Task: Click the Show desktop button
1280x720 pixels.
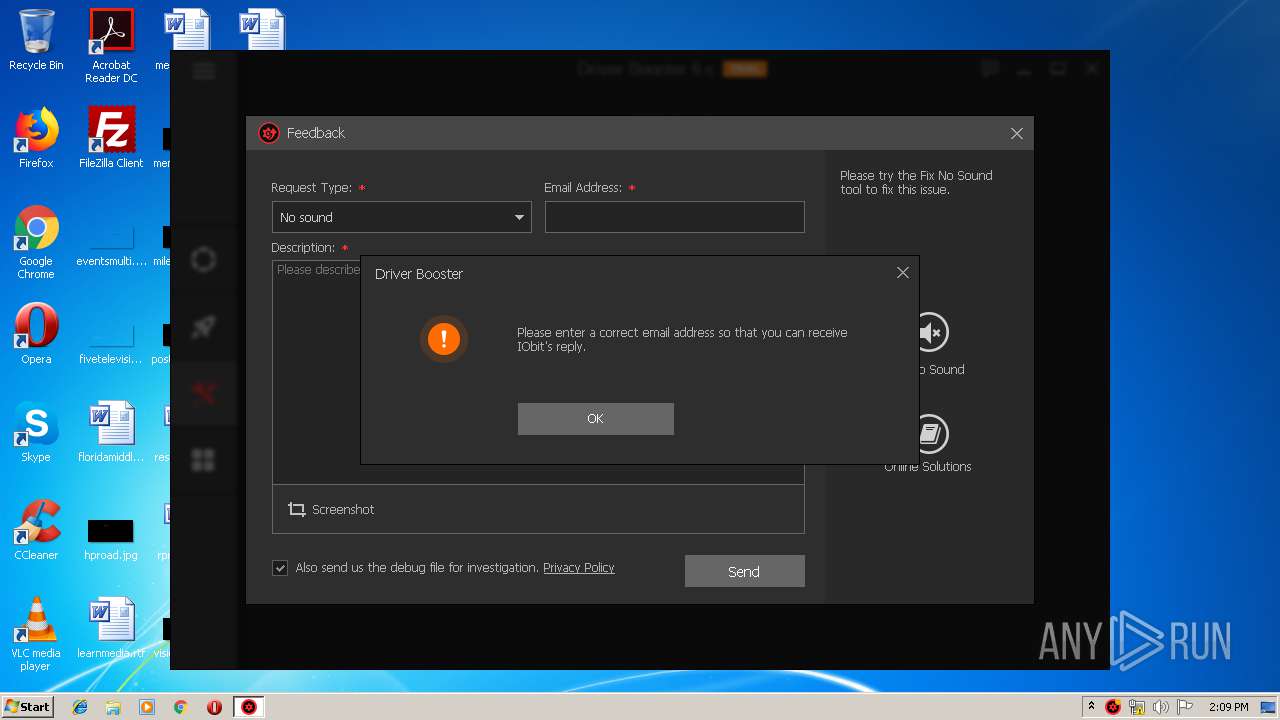Action: click(x=1270, y=707)
